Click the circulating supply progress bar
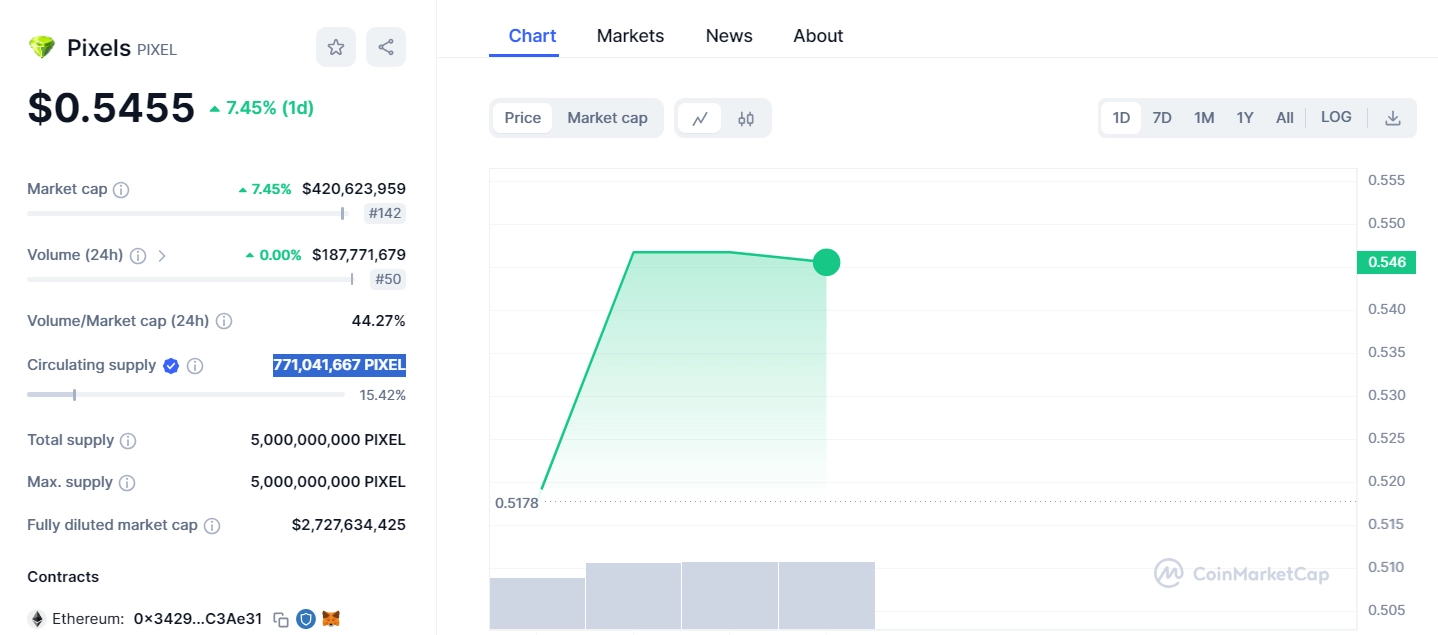The width and height of the screenshot is (1438, 635). (x=185, y=395)
